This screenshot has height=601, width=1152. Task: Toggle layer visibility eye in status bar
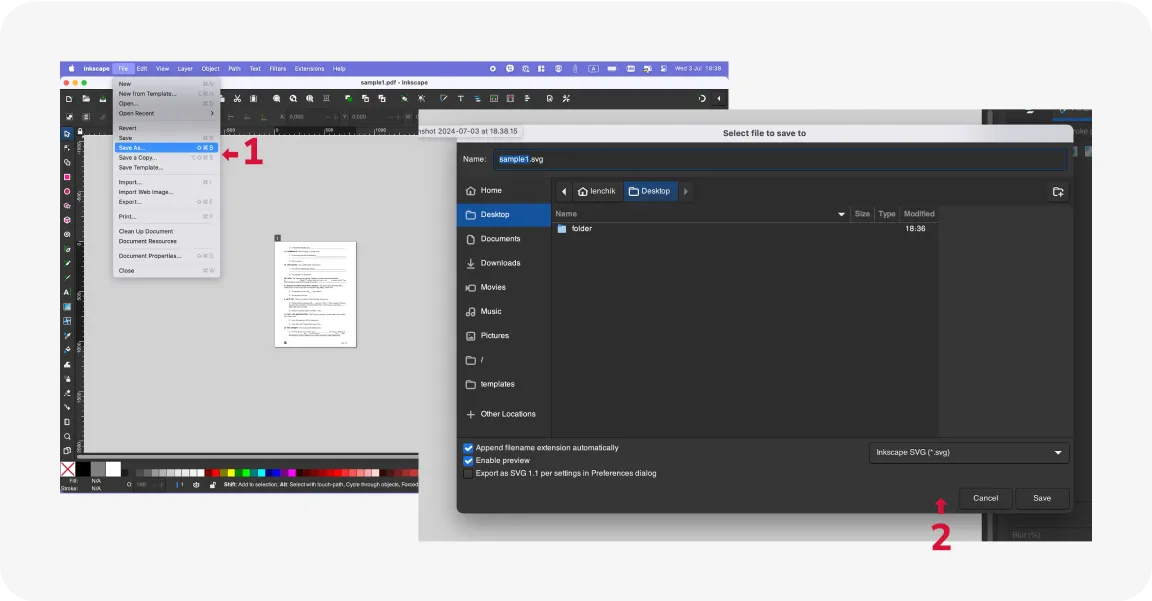(x=196, y=485)
